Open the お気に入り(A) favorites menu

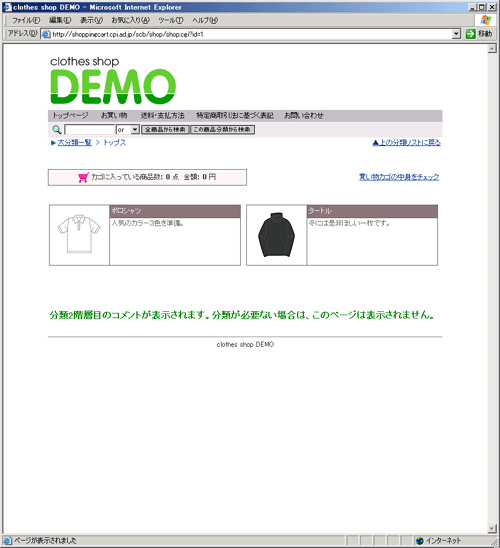(x=130, y=20)
